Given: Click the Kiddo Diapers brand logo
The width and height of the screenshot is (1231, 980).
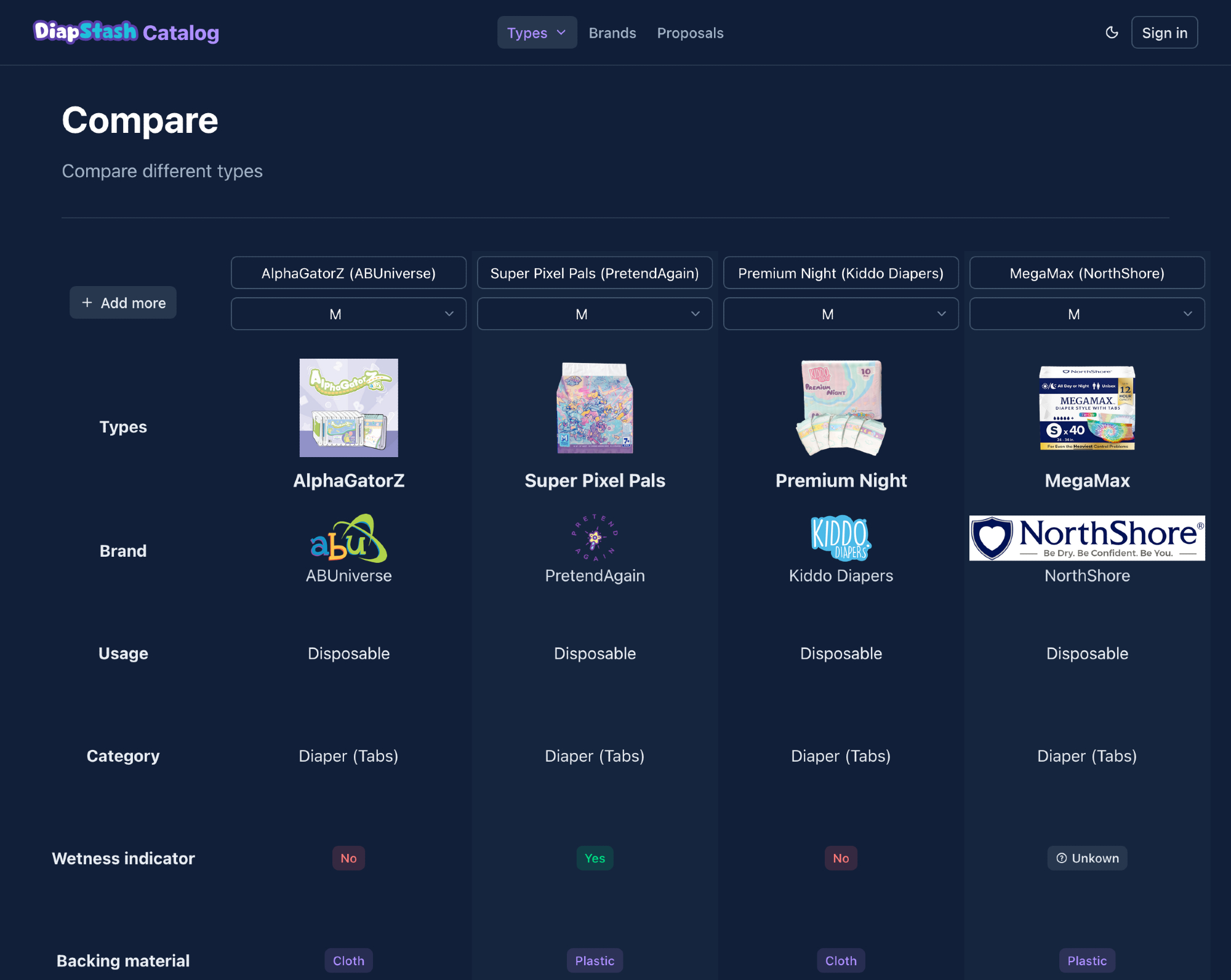Looking at the screenshot, I should 841,538.
